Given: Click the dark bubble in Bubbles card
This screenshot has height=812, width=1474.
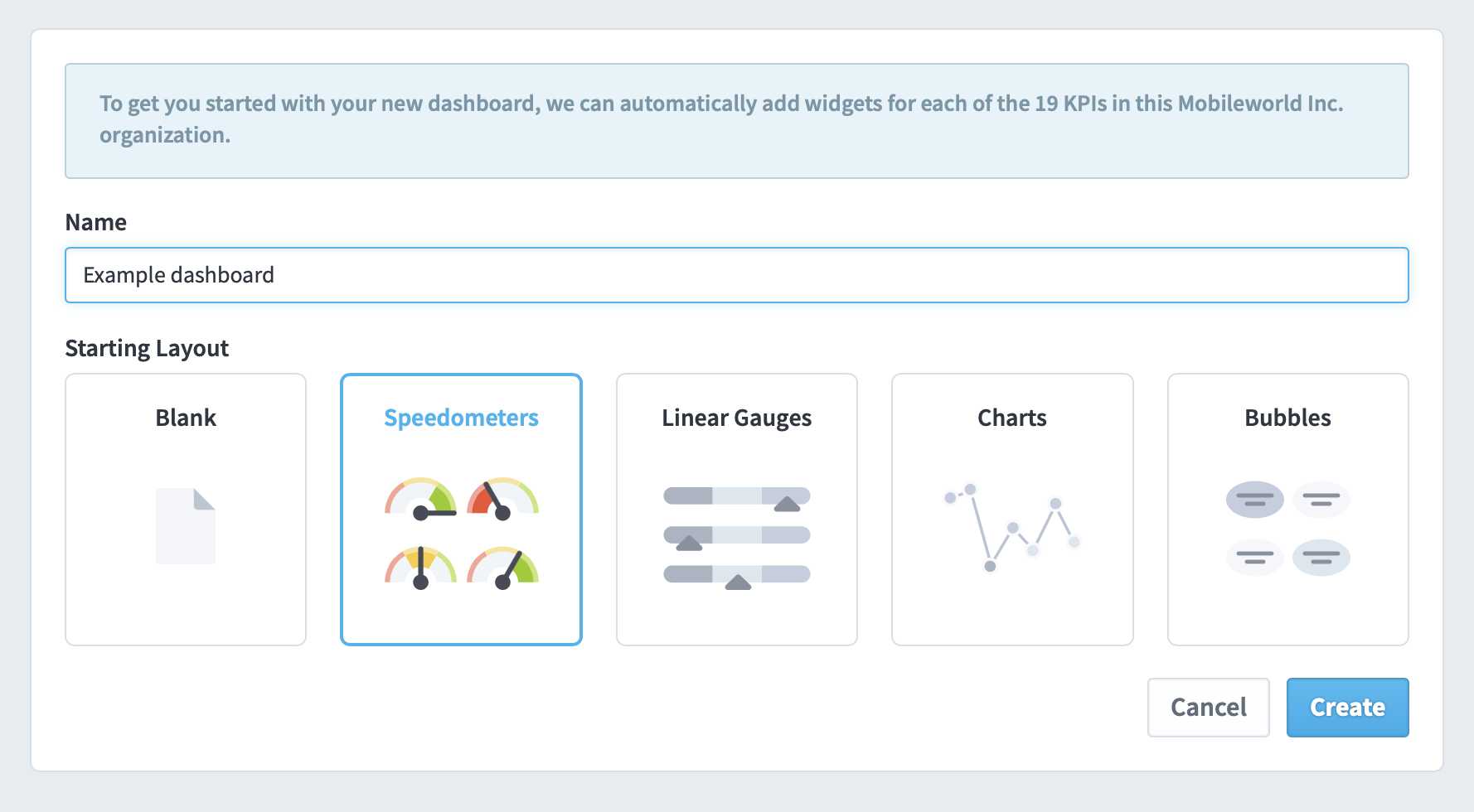Looking at the screenshot, I should (x=1255, y=500).
